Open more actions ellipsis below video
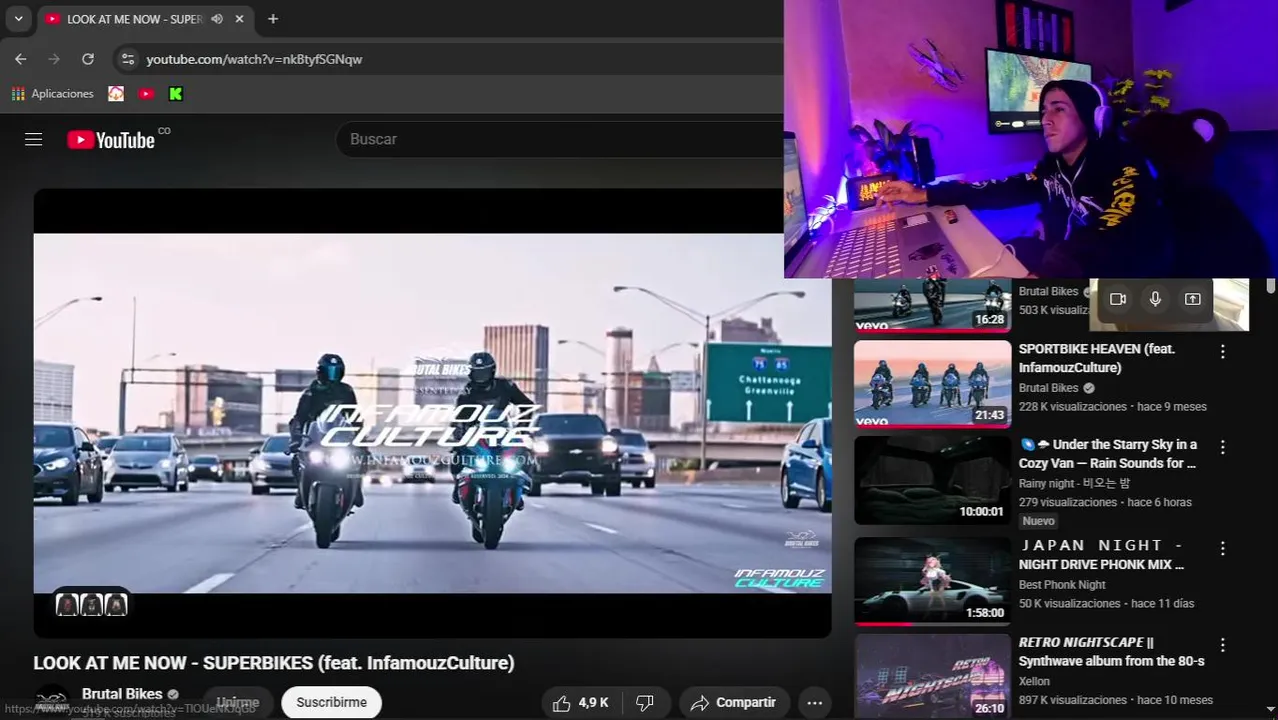The height and width of the screenshot is (720, 1278). click(815, 702)
